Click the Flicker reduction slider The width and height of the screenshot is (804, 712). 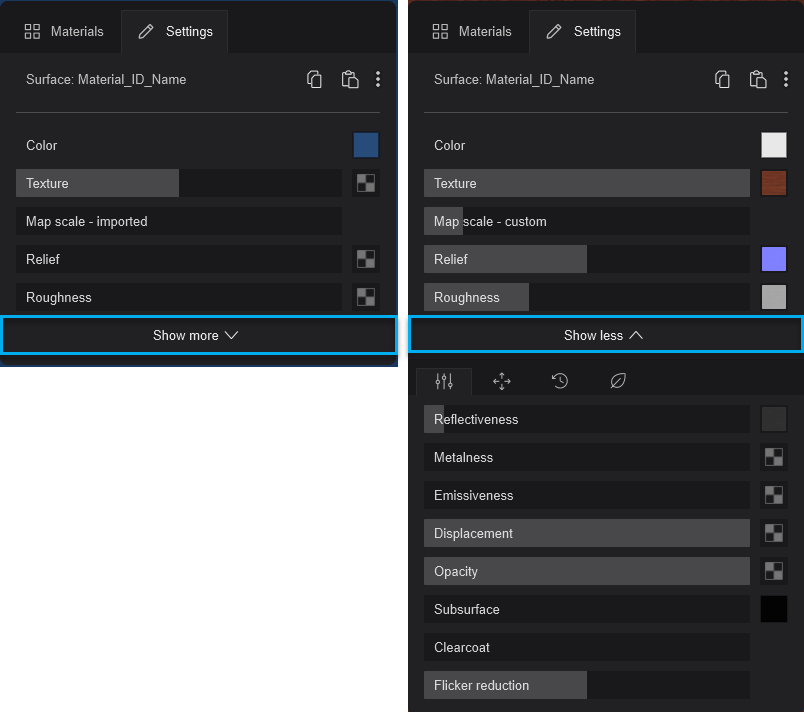point(587,685)
